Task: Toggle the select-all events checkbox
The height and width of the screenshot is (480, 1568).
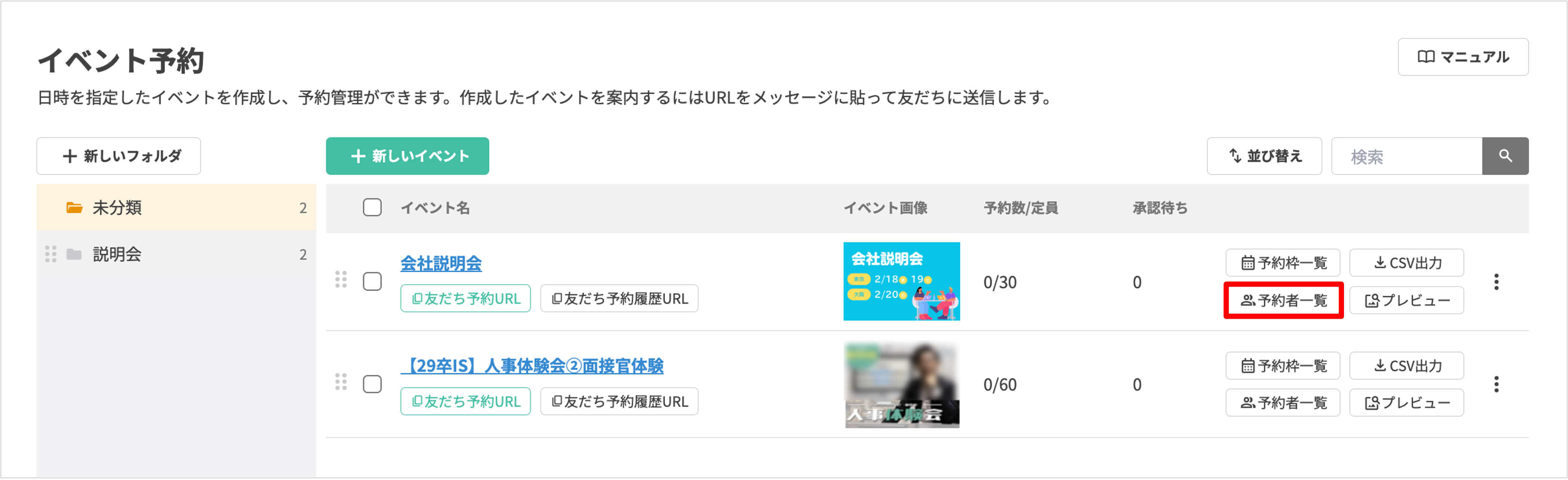Action: [372, 208]
